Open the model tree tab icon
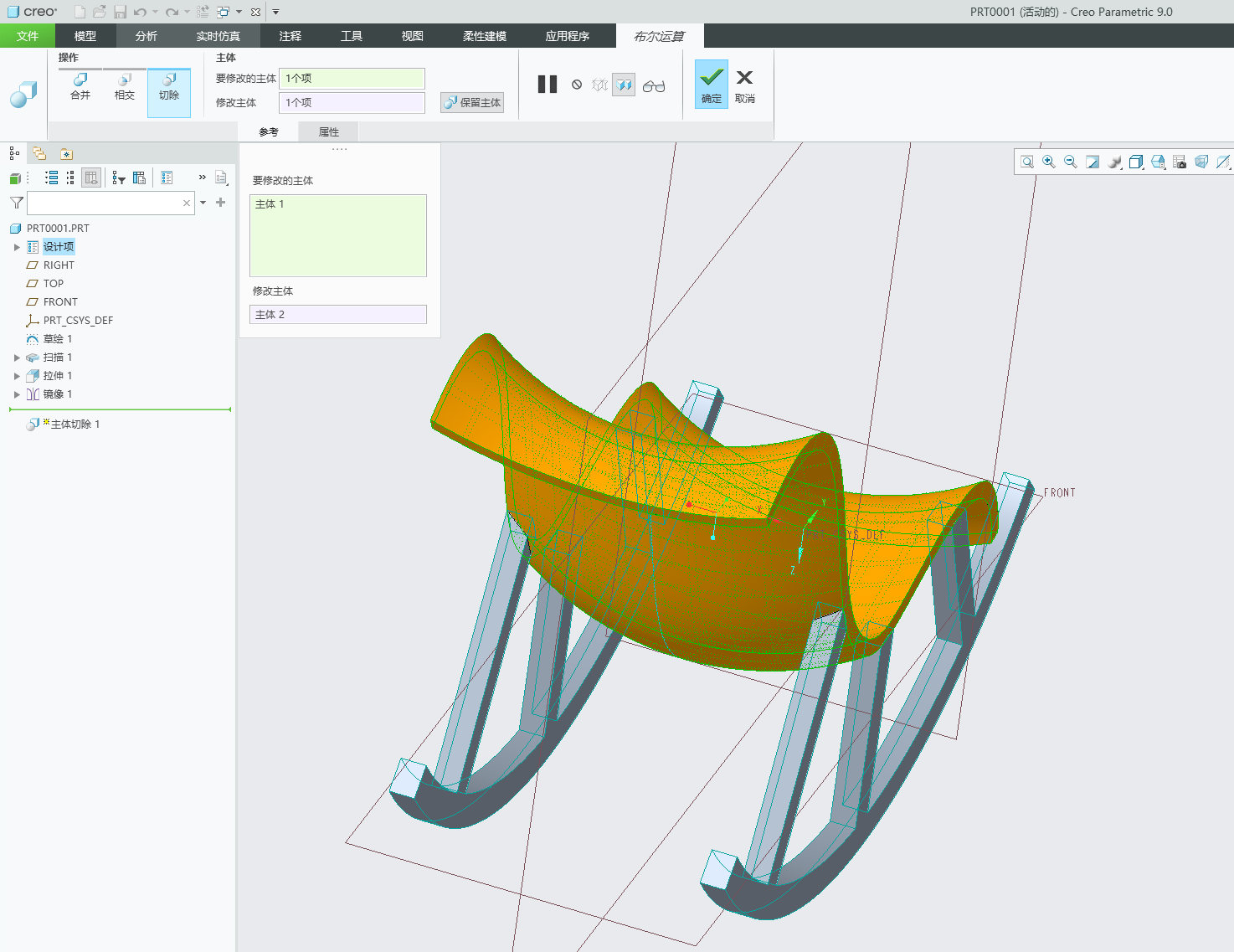This screenshot has width=1234, height=952. [x=14, y=153]
